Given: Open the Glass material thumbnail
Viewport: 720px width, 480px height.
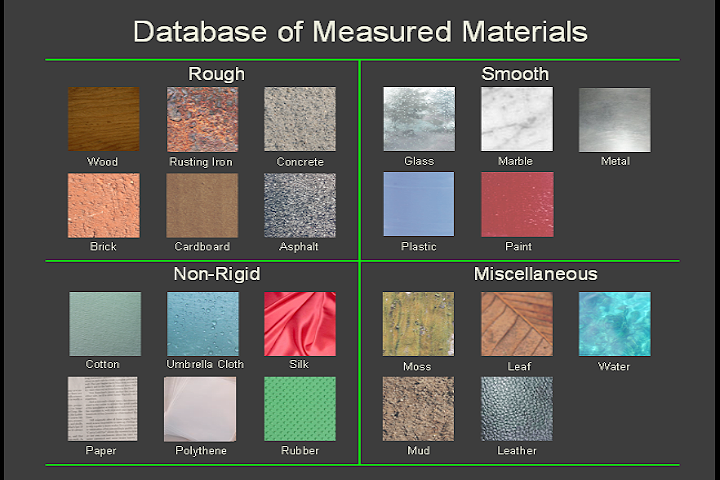Looking at the screenshot, I should pos(418,119).
